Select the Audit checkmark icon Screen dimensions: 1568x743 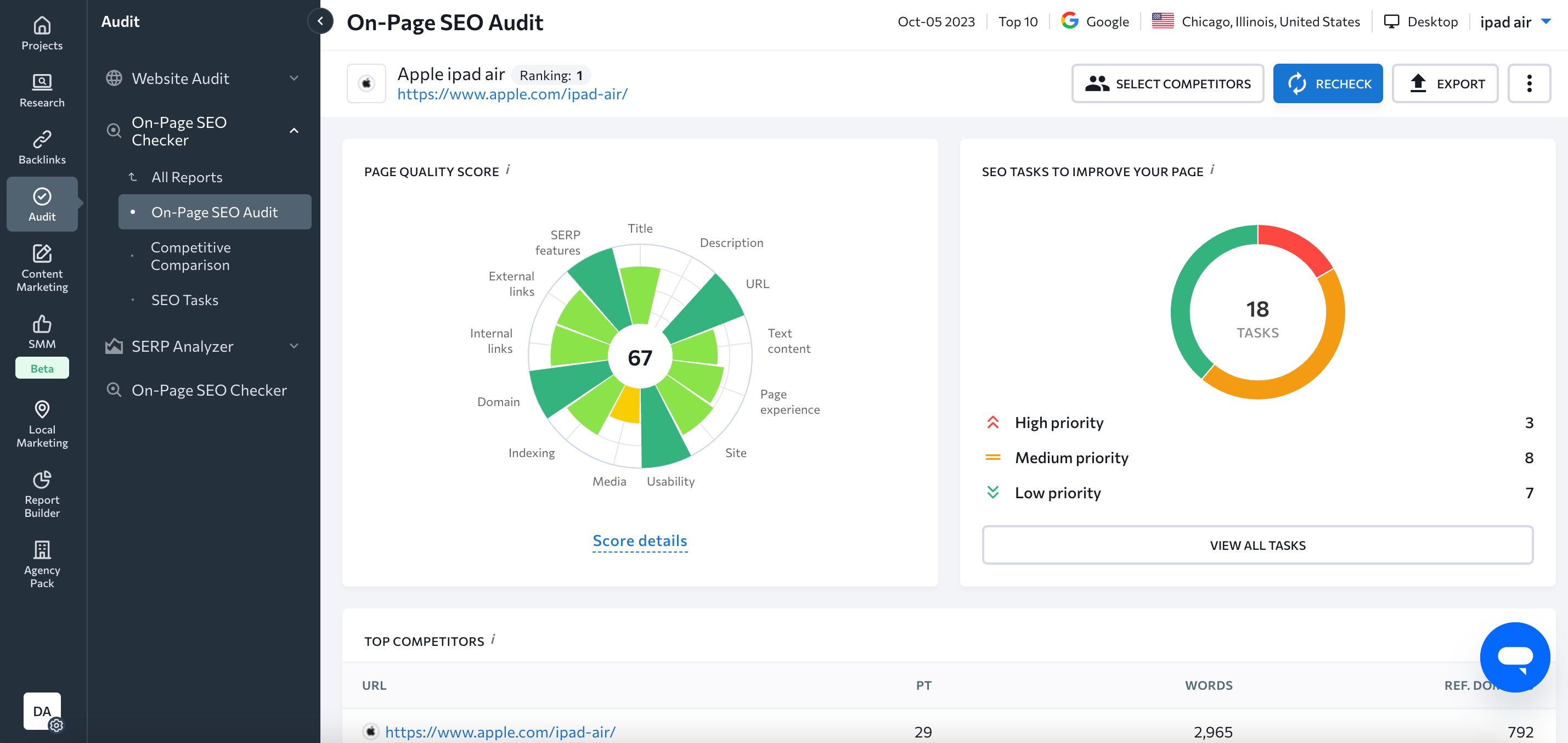click(x=42, y=196)
